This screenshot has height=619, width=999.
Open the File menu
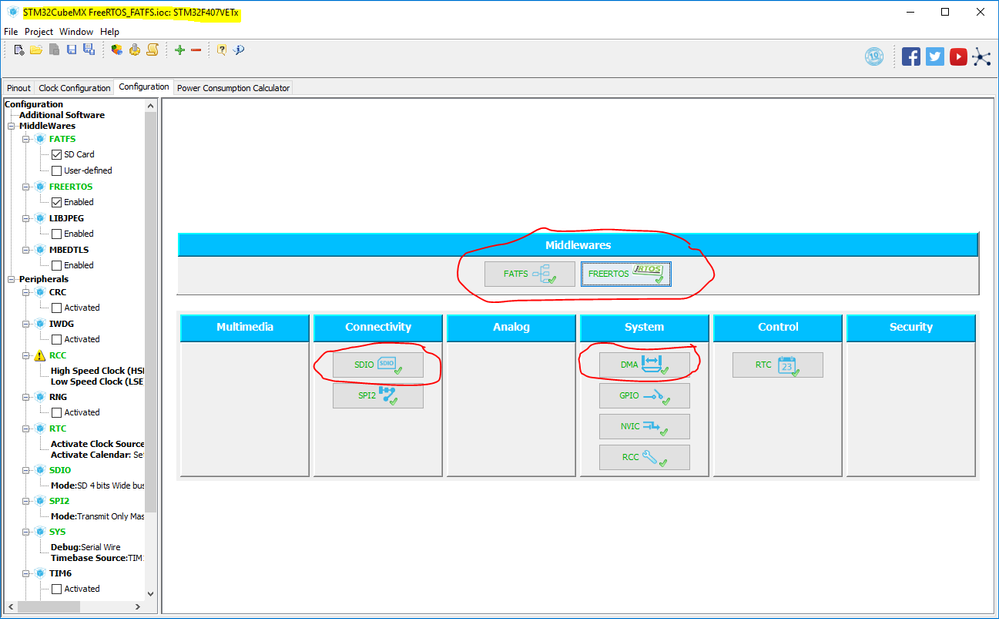coord(11,32)
